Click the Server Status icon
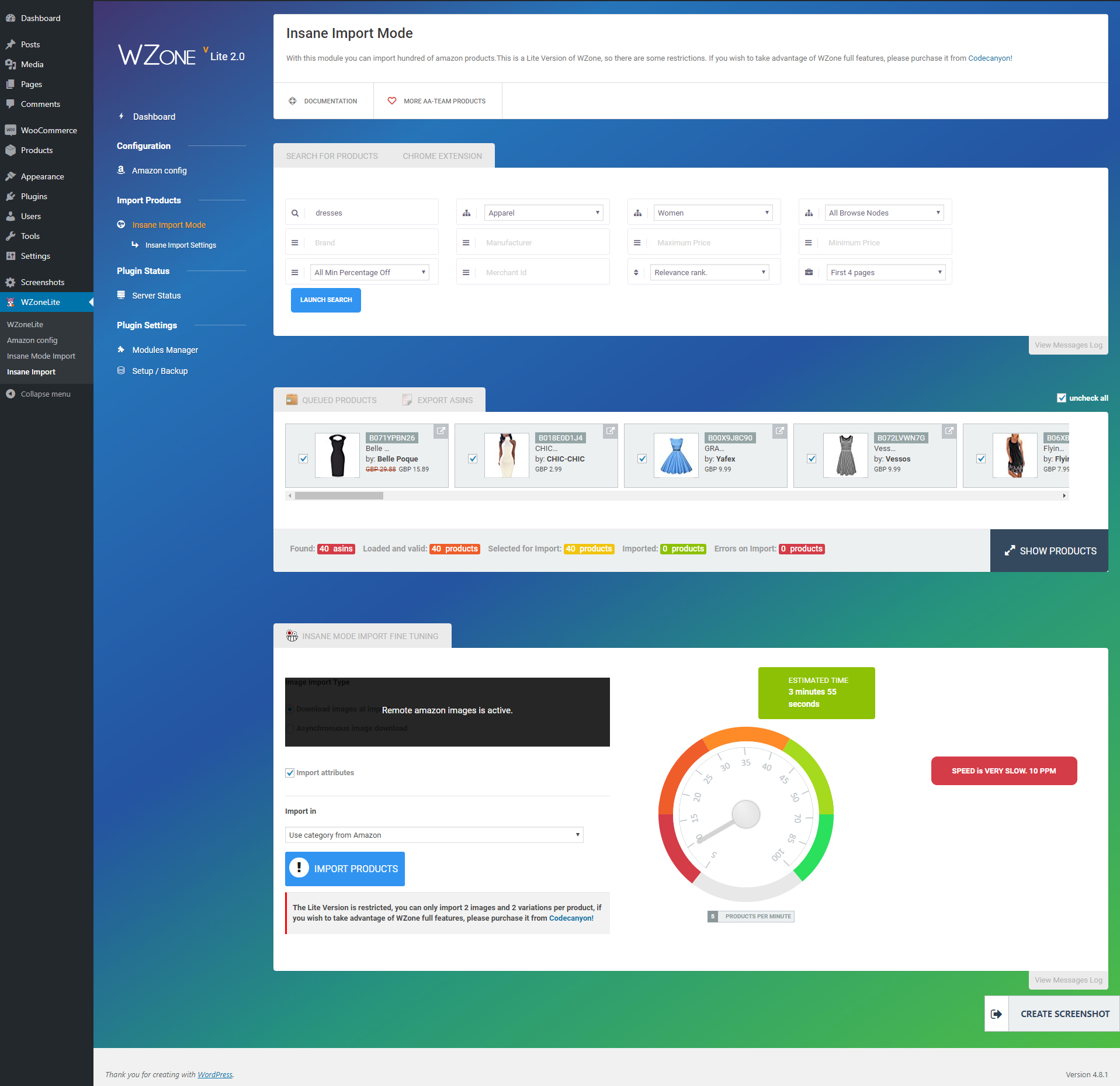 click(x=121, y=295)
